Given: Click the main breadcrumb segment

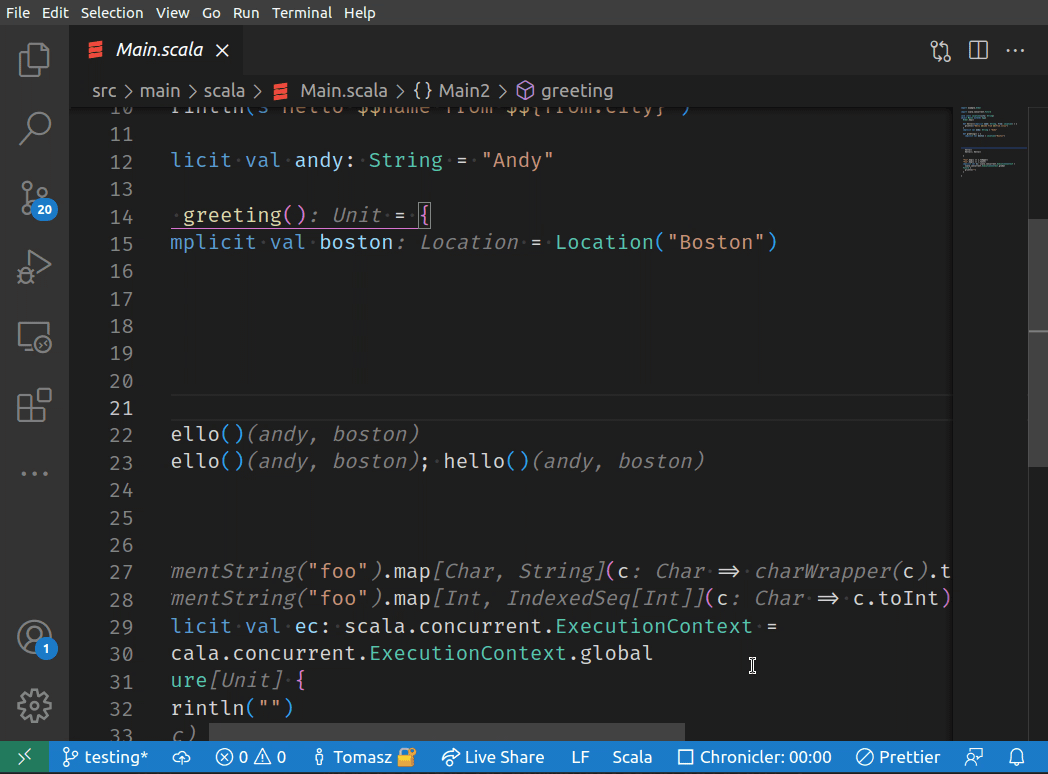Looking at the screenshot, I should 160,91.
